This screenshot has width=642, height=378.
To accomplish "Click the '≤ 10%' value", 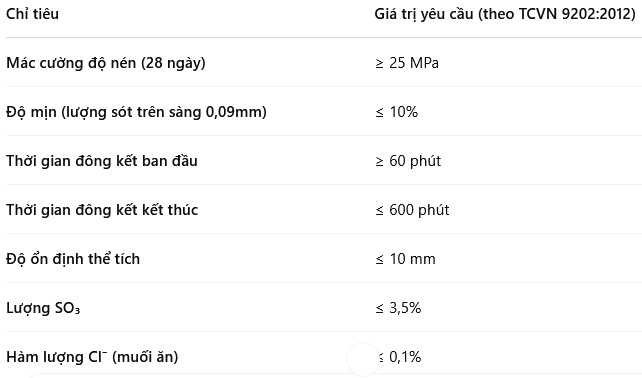I will coord(397,112).
